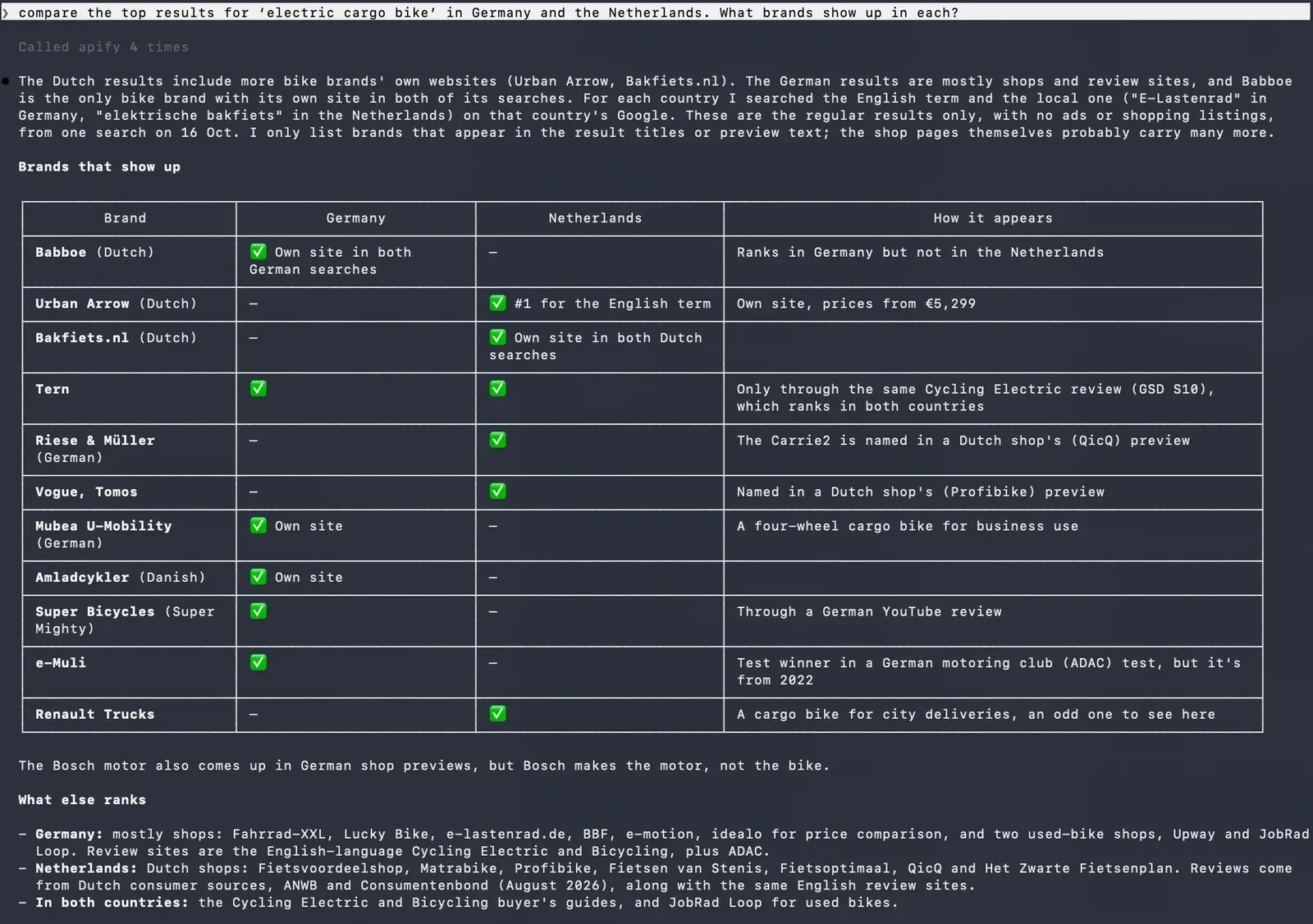Click the 'In both countries:' bullet label
Viewport: 1313px width, 924px height.
click(x=112, y=903)
